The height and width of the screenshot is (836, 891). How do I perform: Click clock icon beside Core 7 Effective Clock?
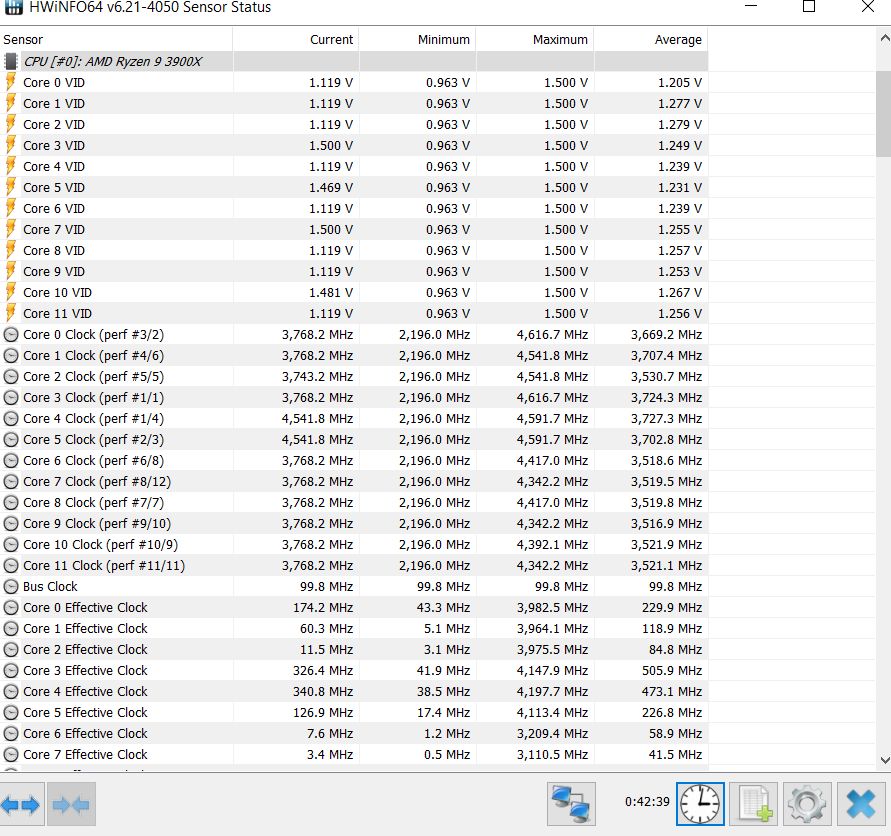coord(11,755)
